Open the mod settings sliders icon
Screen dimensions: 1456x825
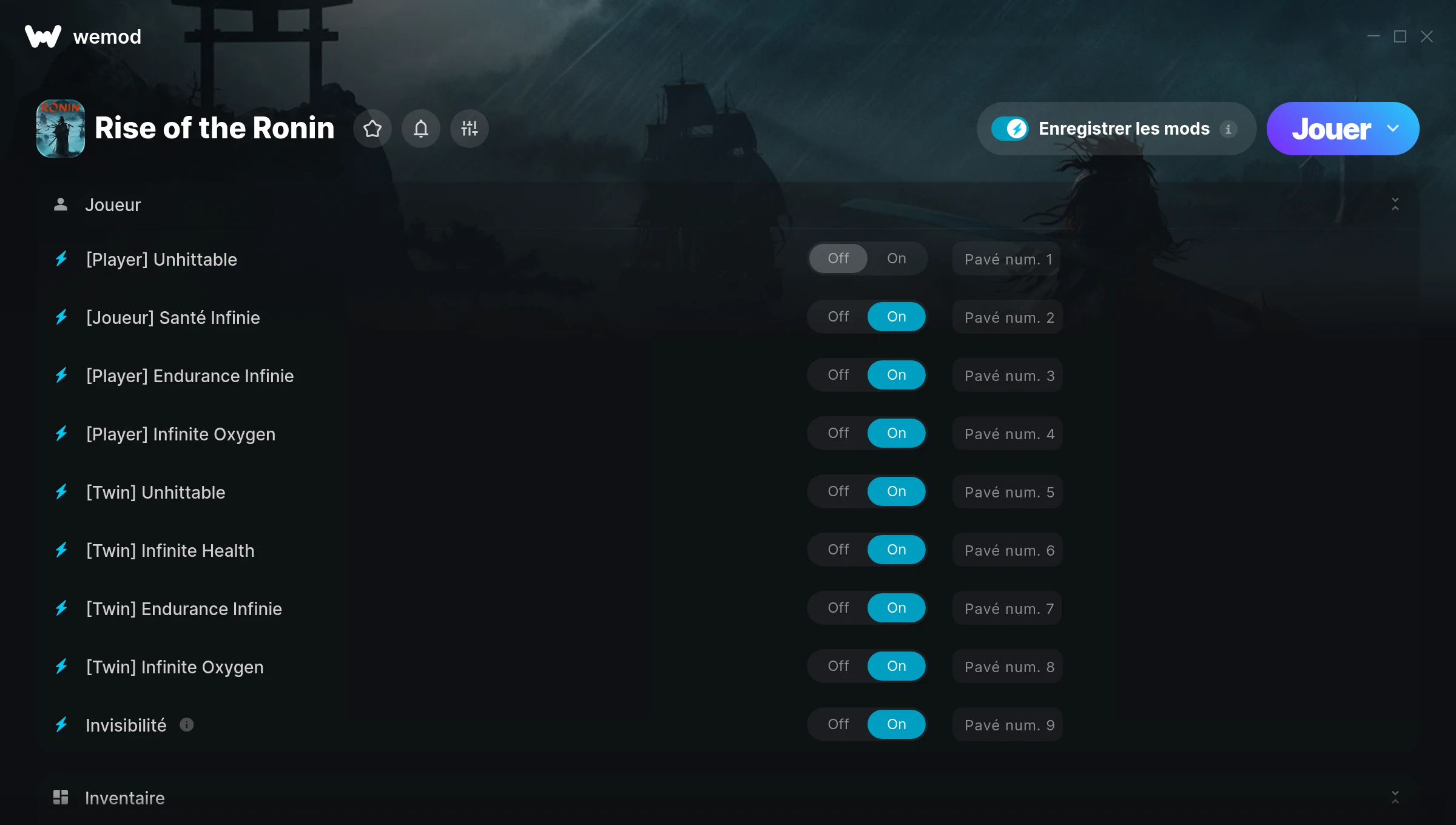pyautogui.click(x=470, y=129)
